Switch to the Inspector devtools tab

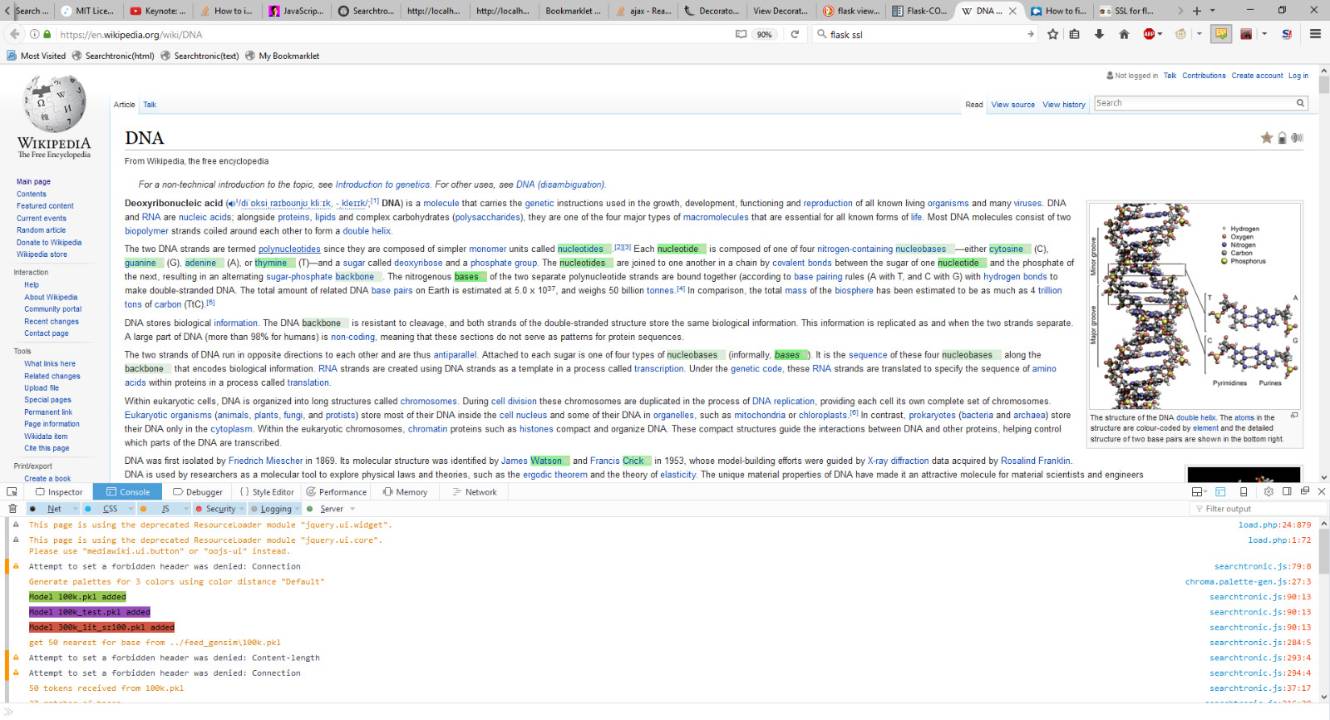[59, 492]
